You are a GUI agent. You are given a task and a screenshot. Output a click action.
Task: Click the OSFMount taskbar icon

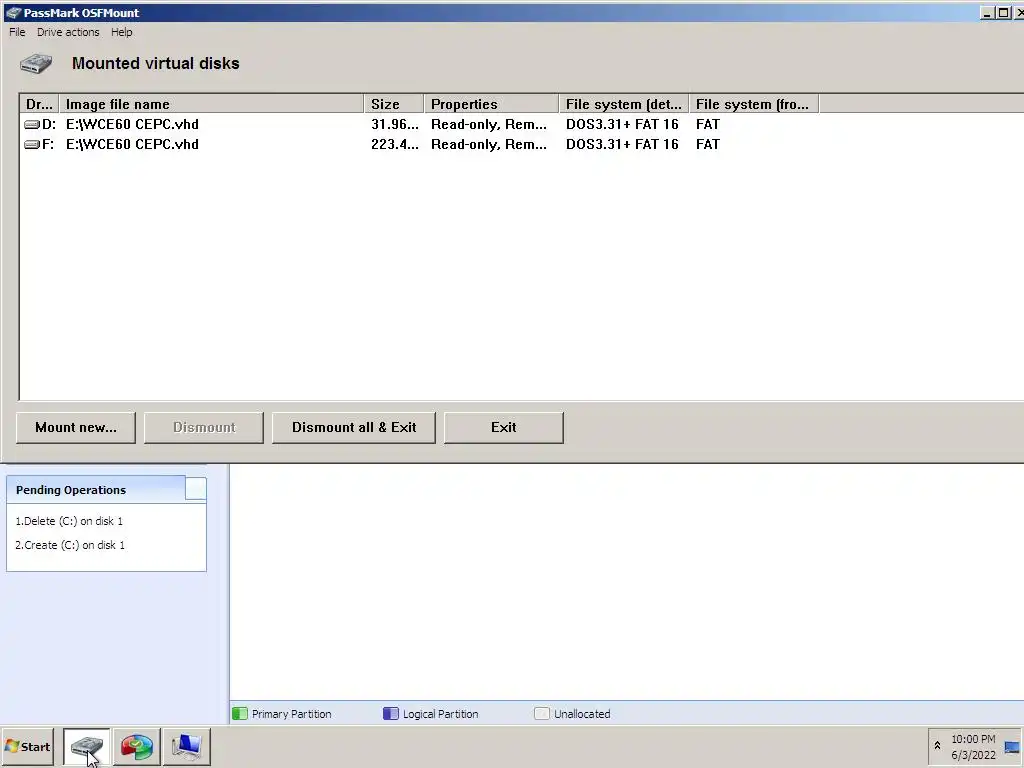coord(87,746)
